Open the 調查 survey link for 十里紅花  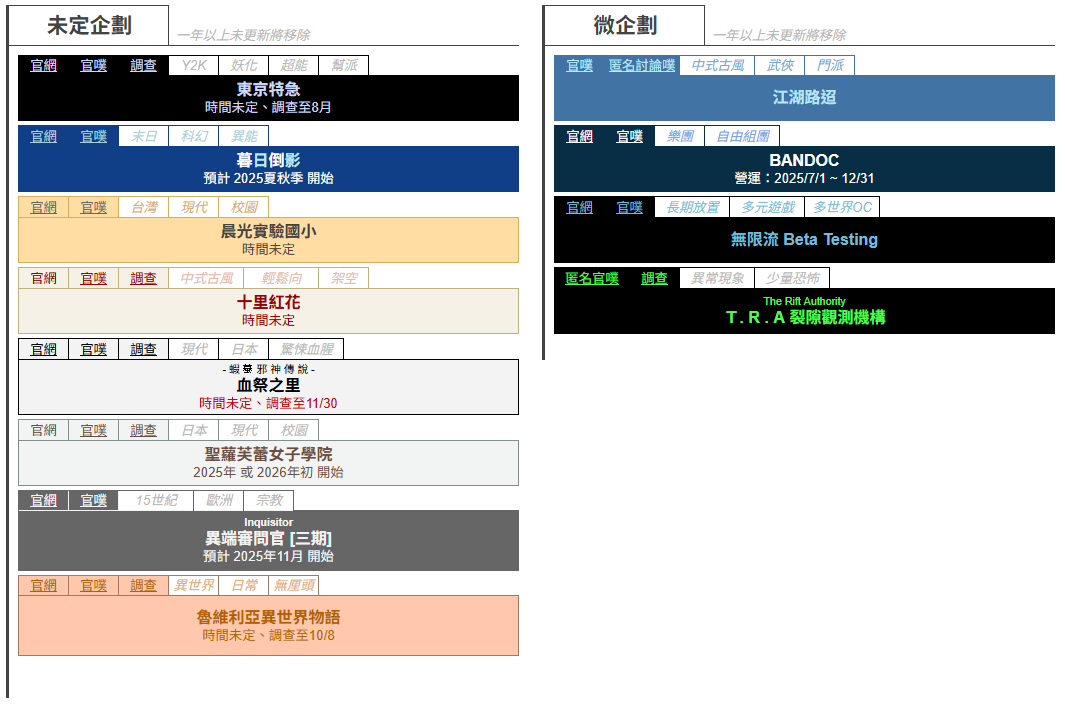(x=143, y=279)
